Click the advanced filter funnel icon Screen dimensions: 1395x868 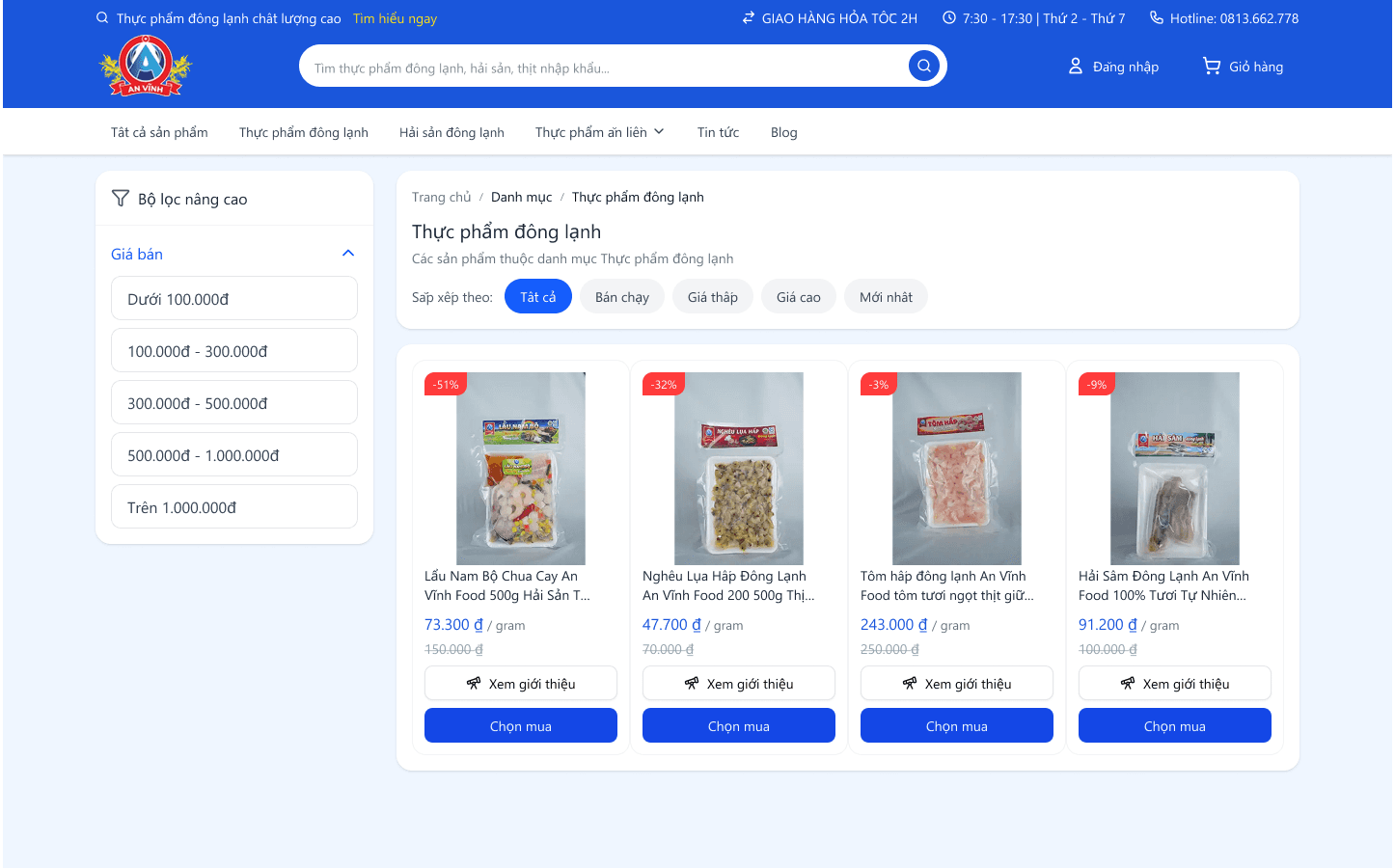click(121, 198)
